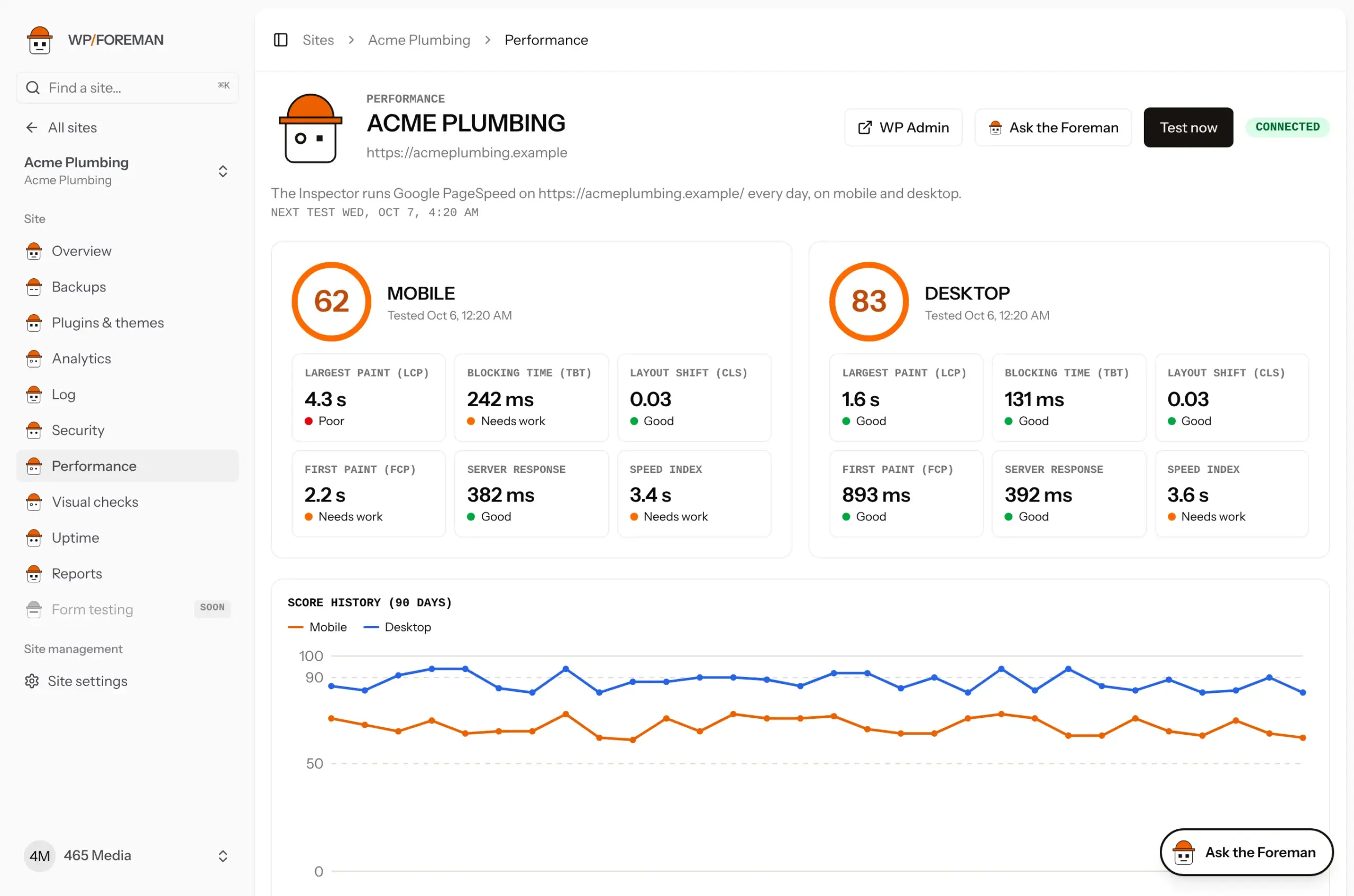This screenshot has width=1354, height=896.
Task: Click the CONNECTED status badge
Action: click(x=1288, y=127)
